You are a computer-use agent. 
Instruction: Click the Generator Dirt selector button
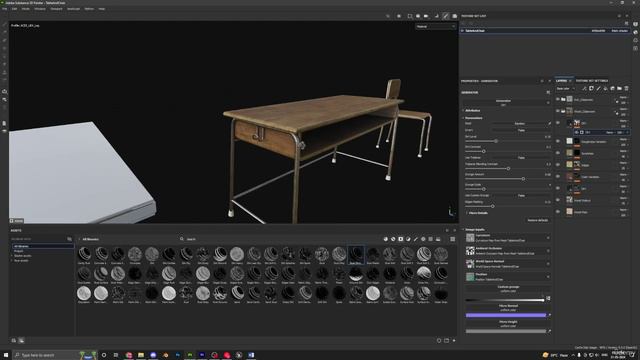click(503, 102)
